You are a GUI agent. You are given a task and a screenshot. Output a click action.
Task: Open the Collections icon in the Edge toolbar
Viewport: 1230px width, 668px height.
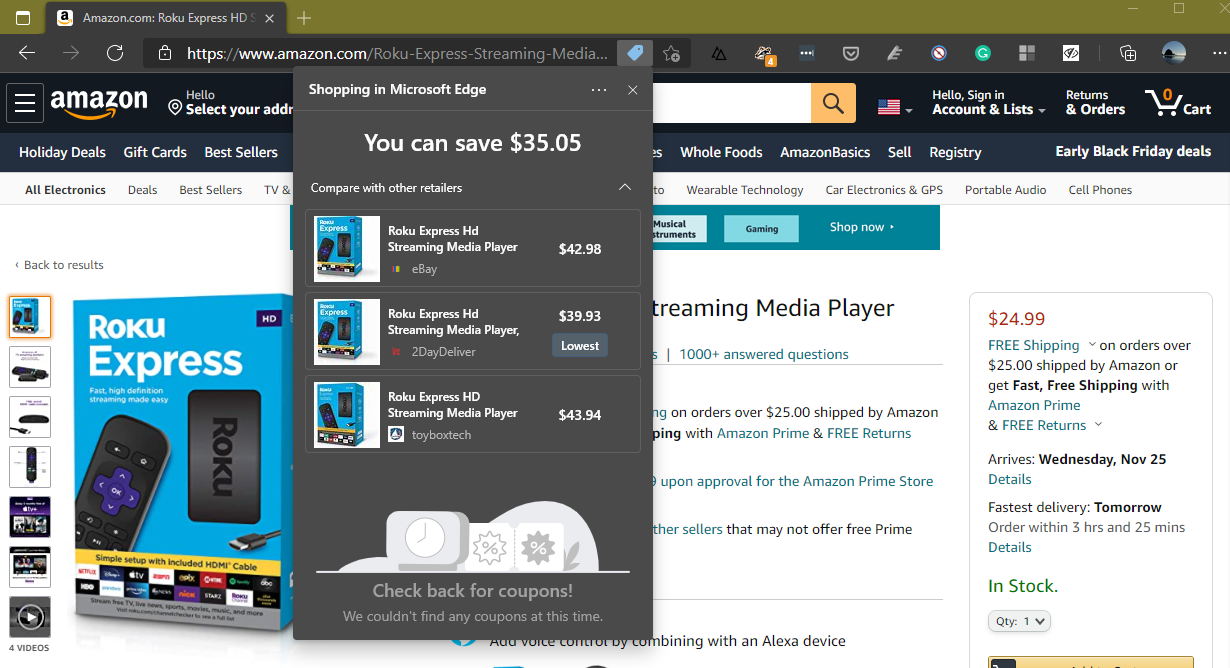pos(1128,53)
